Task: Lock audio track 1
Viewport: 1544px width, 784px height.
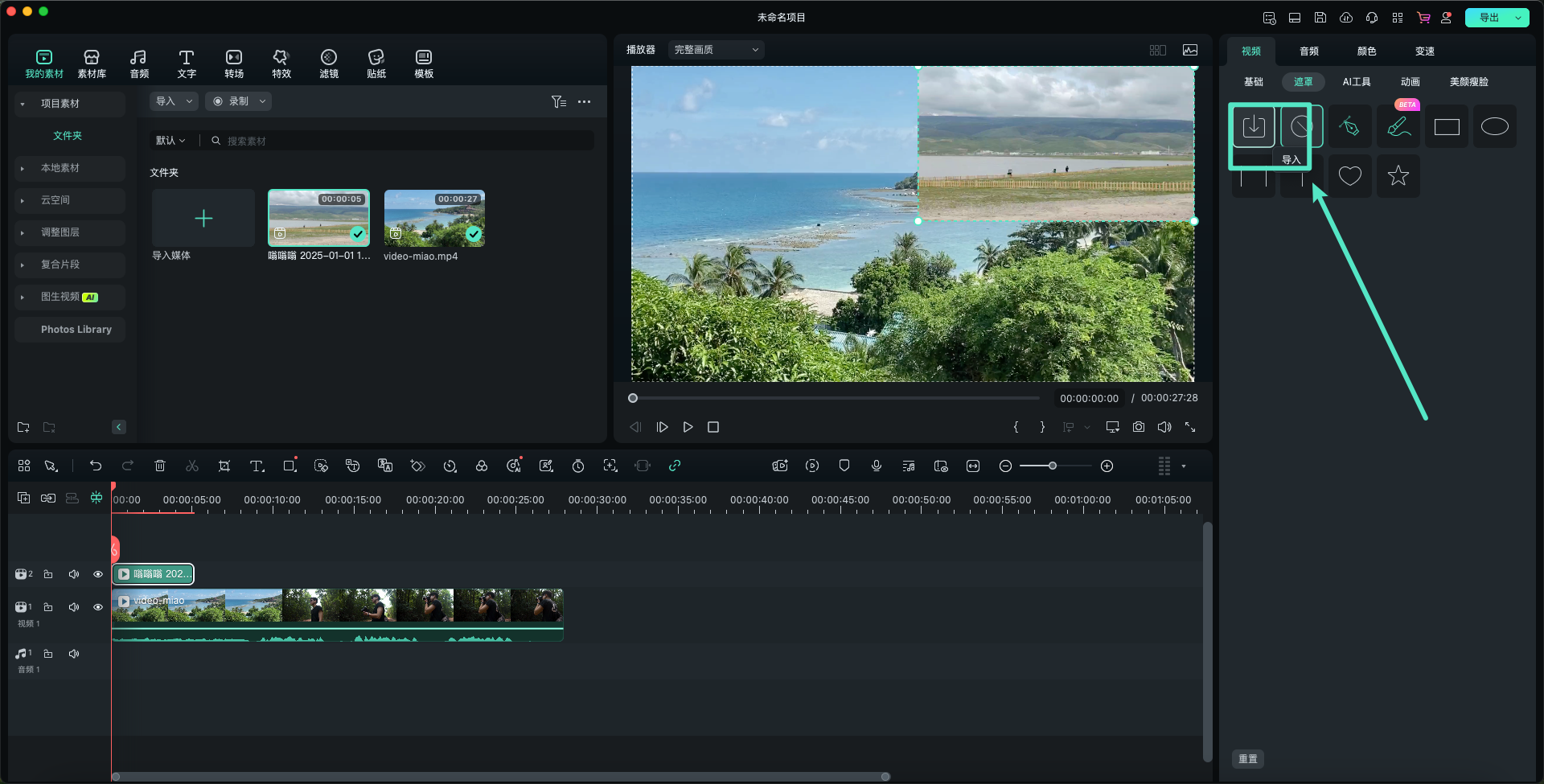Action: (x=48, y=654)
